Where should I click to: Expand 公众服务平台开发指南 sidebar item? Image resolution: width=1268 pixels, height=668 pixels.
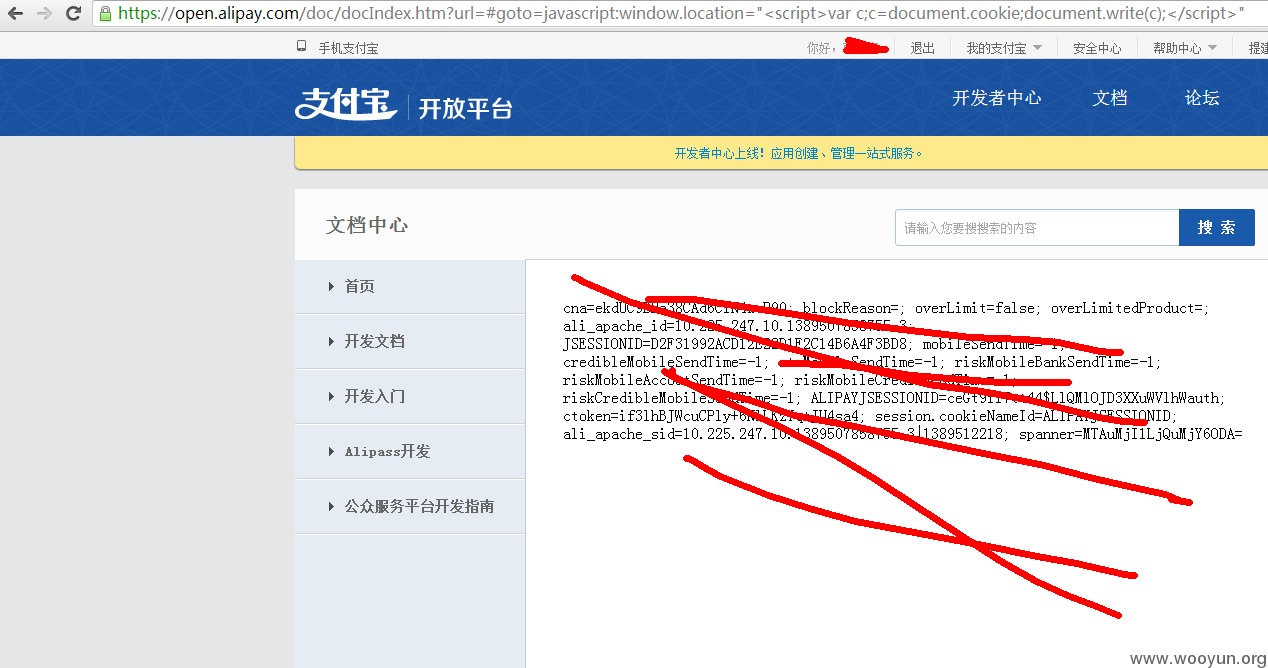point(410,506)
